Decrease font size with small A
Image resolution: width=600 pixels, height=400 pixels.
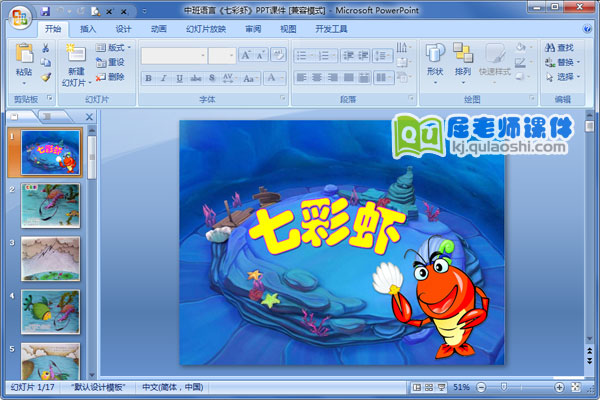click(261, 55)
